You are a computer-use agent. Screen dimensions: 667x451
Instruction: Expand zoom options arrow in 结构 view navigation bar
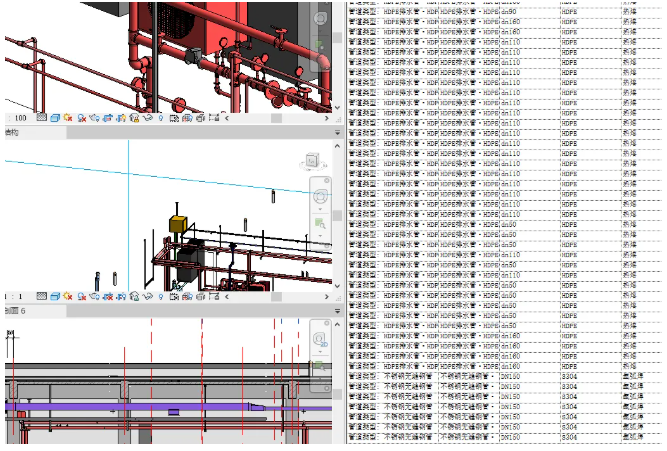point(320,236)
